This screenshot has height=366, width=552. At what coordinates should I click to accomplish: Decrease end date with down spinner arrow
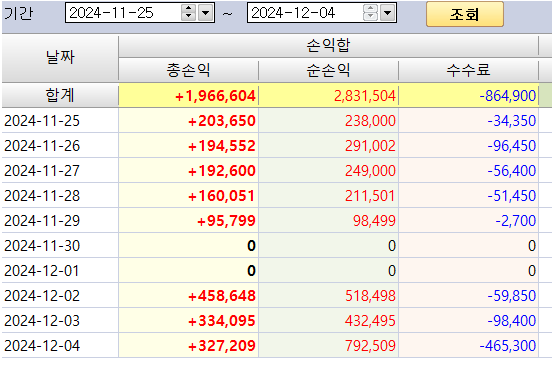point(370,17)
